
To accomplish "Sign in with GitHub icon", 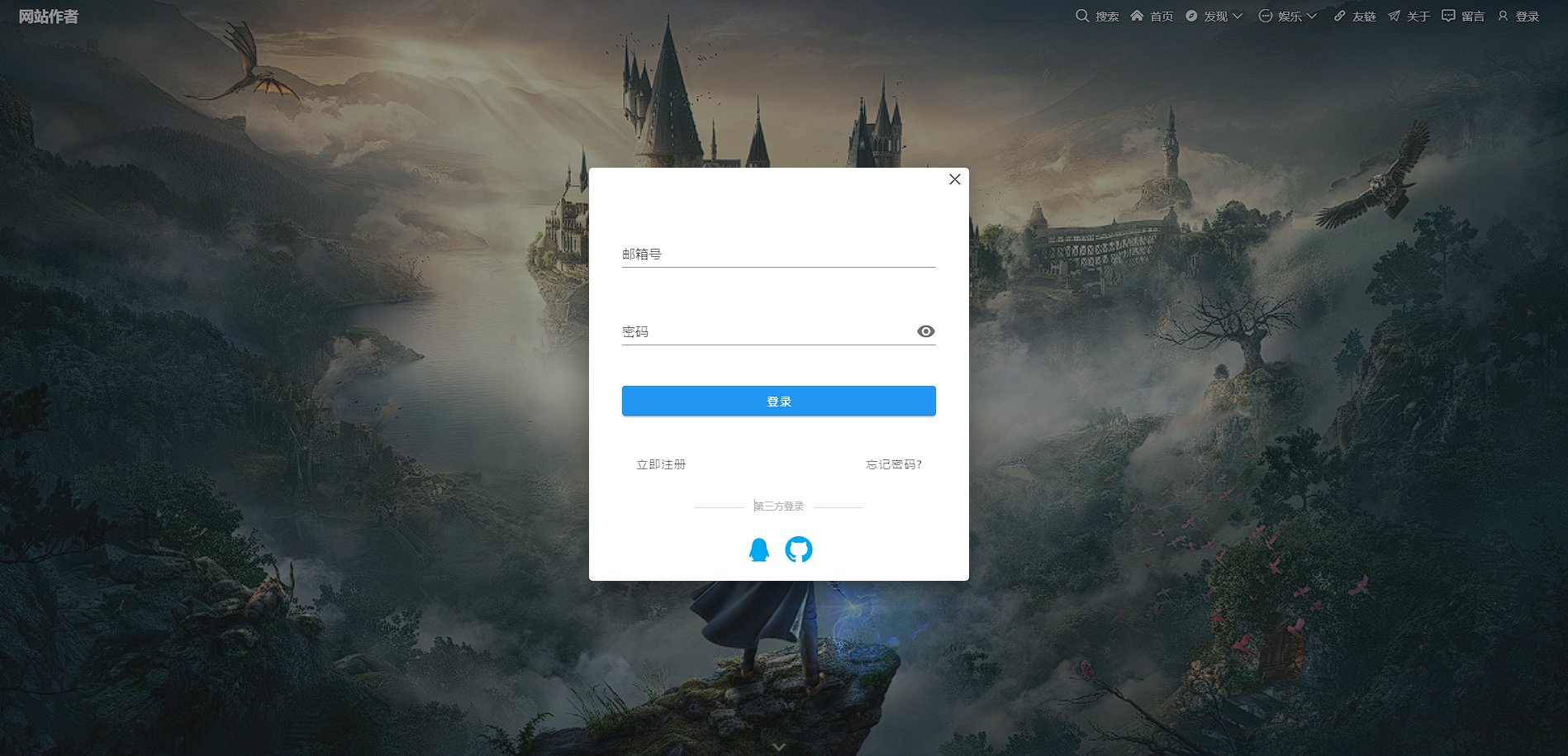I will coord(799,549).
